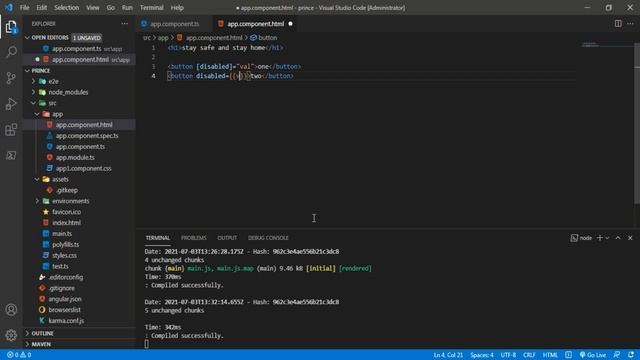Open the Help menu
The height and width of the screenshot is (360, 640).
(x=177, y=7)
